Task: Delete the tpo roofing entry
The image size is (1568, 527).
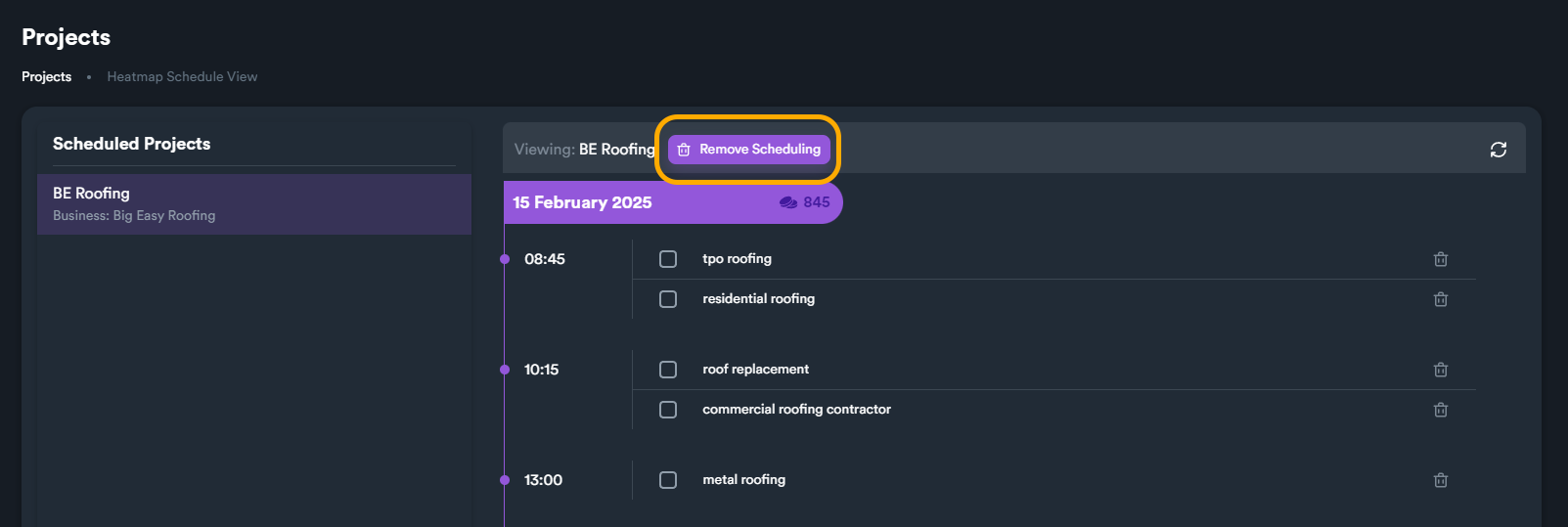Action: [1440, 259]
